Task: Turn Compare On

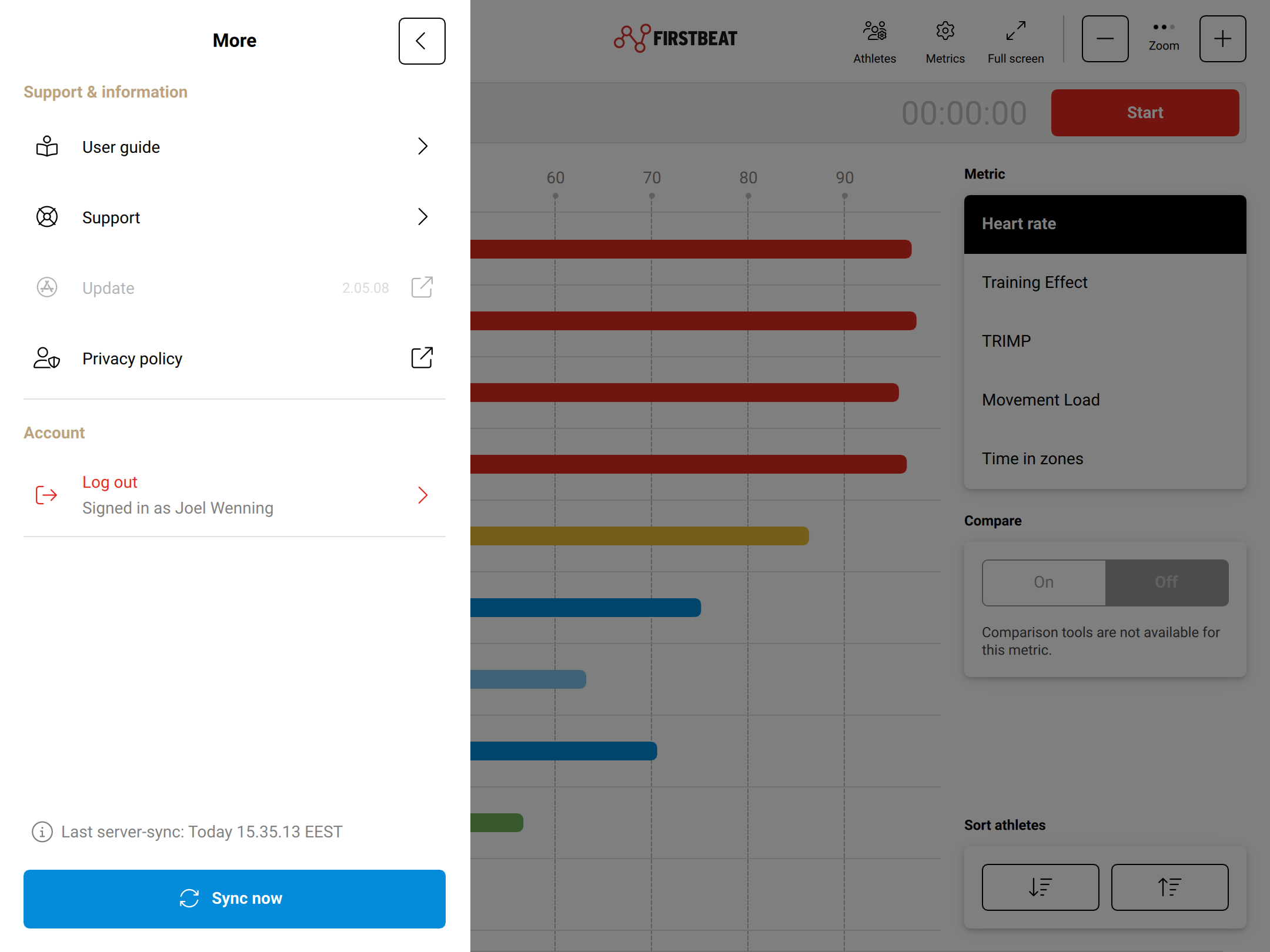Action: 1044,582
